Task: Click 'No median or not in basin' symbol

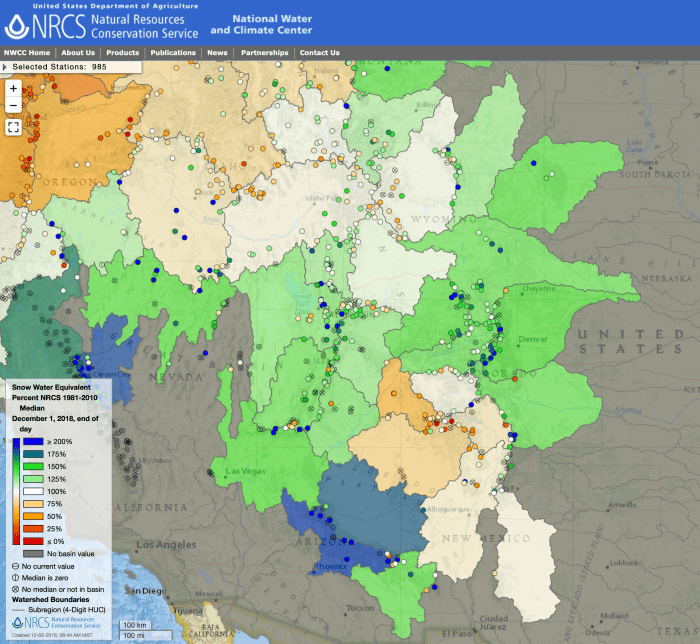Action: [x=13, y=589]
